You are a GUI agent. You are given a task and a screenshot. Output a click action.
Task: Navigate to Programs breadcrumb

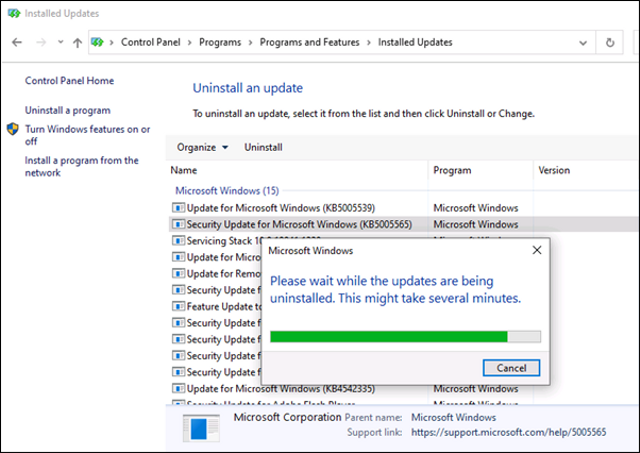(x=220, y=42)
